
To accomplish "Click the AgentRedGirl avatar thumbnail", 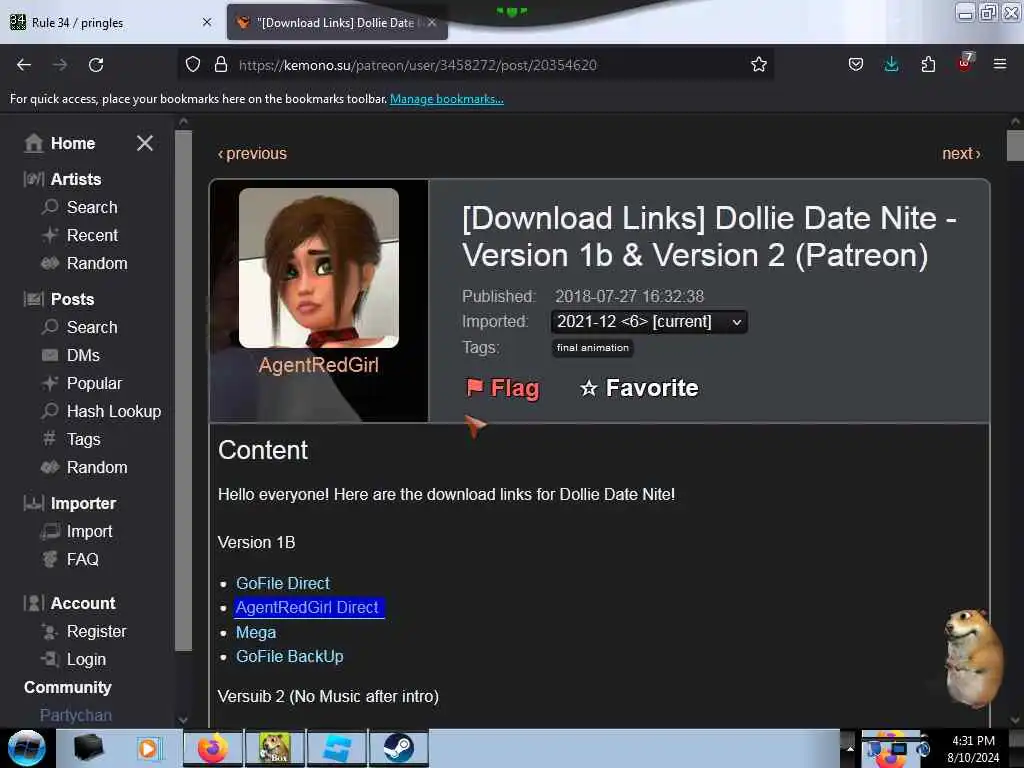I will 319,268.
